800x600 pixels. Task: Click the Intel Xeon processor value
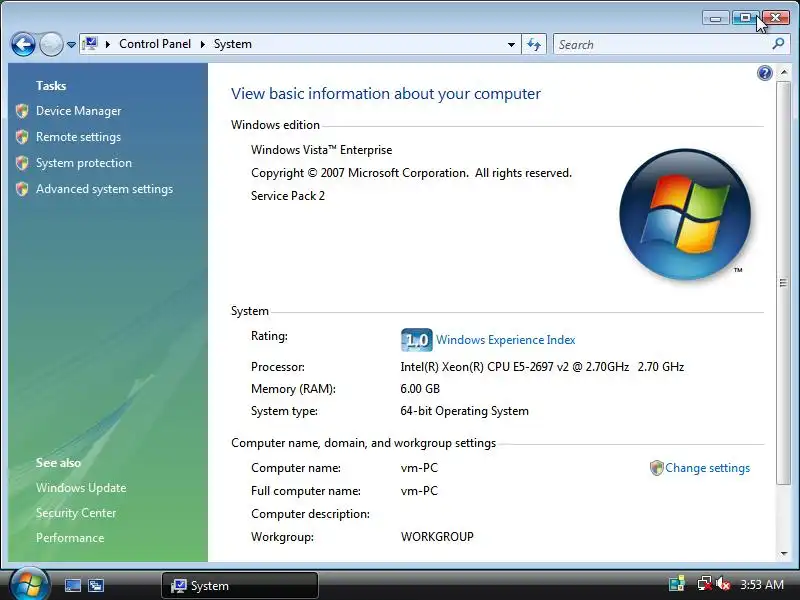542,367
